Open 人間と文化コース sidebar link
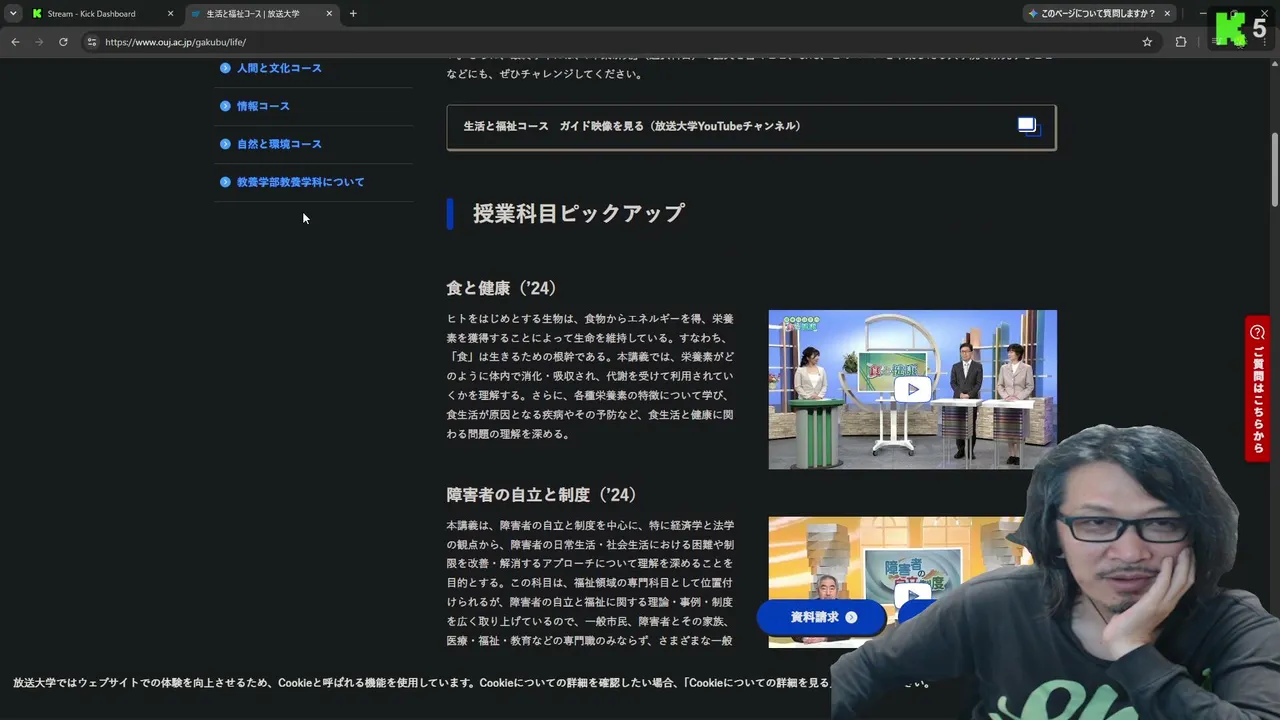 279,68
